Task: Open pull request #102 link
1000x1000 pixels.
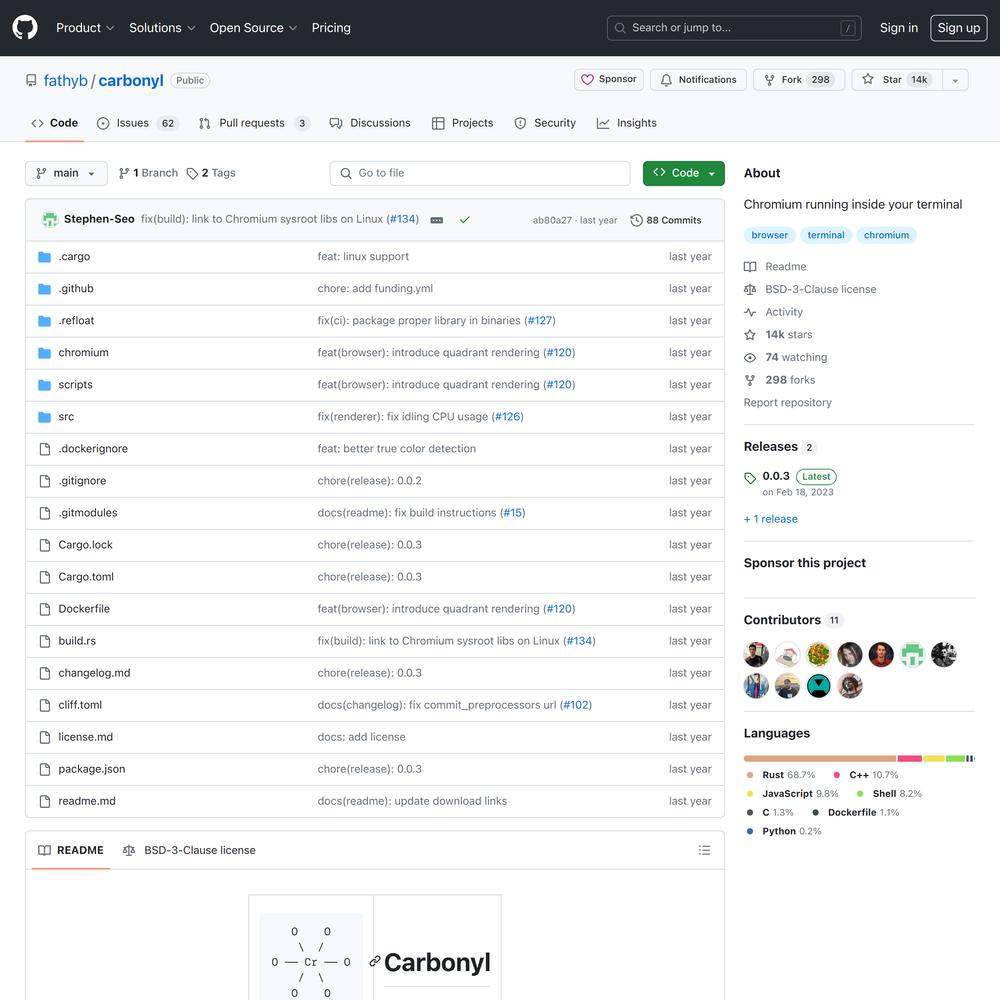Action: pos(576,705)
